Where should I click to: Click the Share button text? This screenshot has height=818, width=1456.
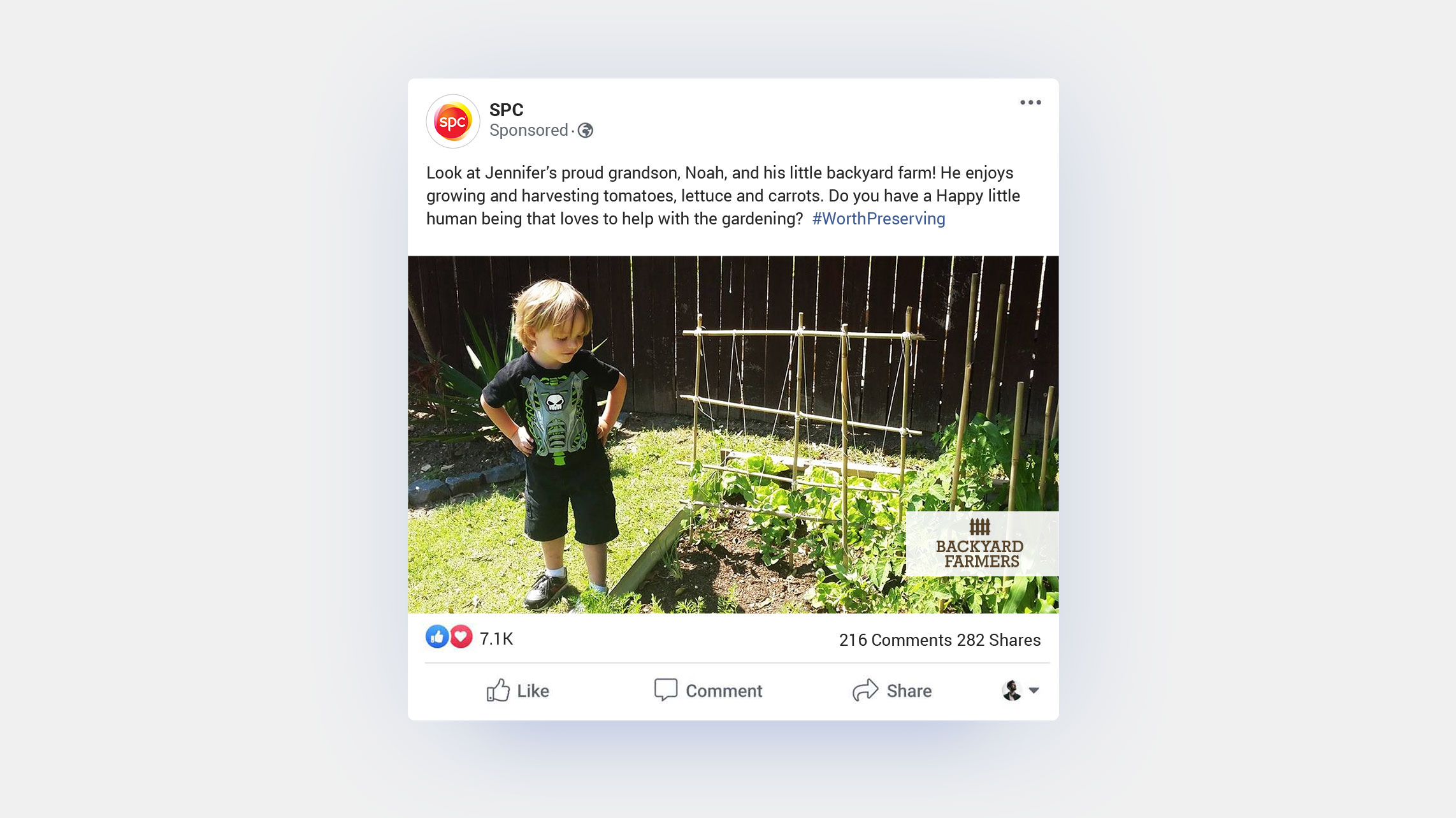pos(909,691)
